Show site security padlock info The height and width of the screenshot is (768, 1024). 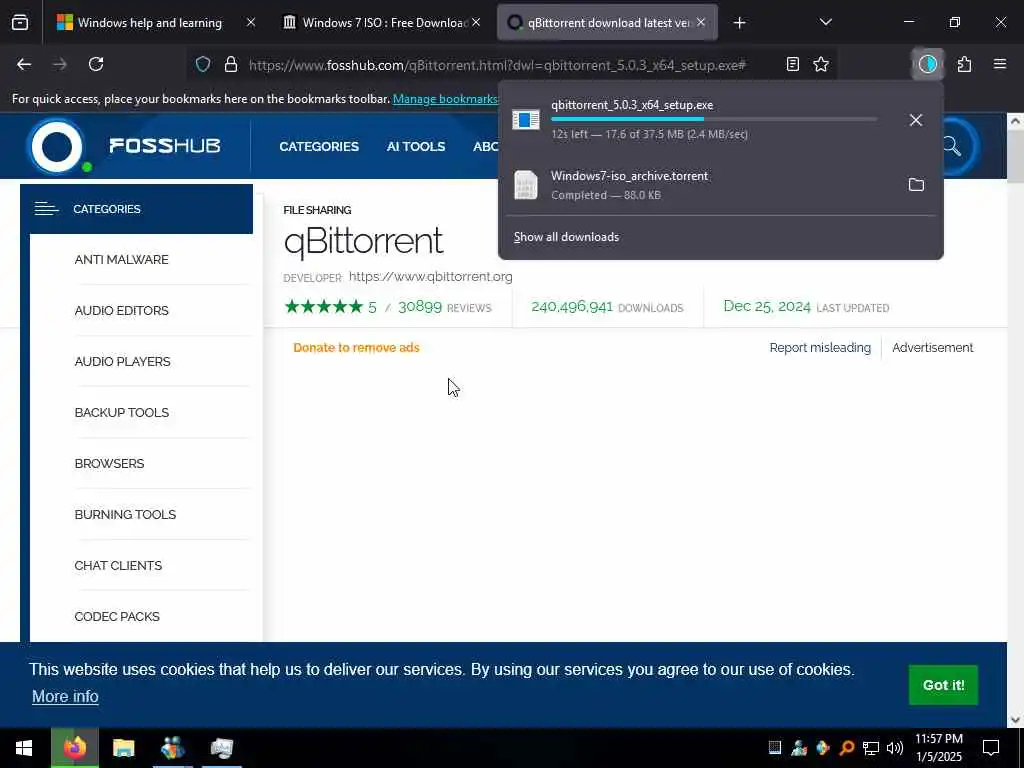click(231, 64)
